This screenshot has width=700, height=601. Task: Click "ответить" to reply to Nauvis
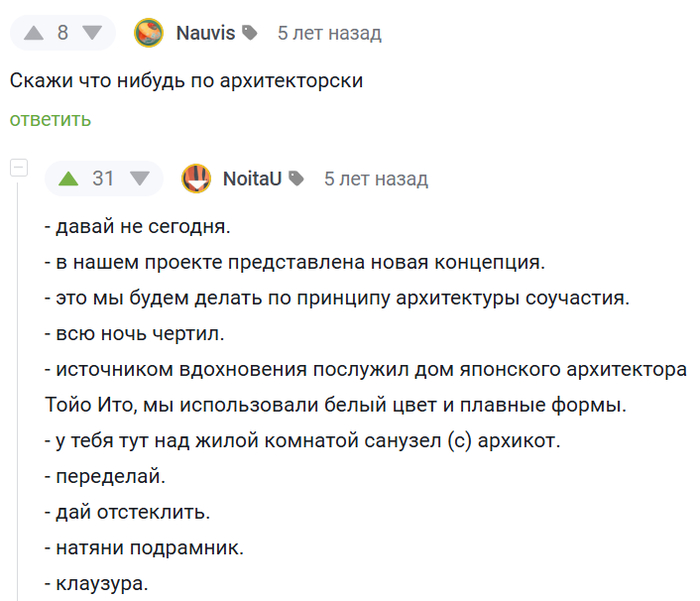pyautogui.click(x=50, y=120)
